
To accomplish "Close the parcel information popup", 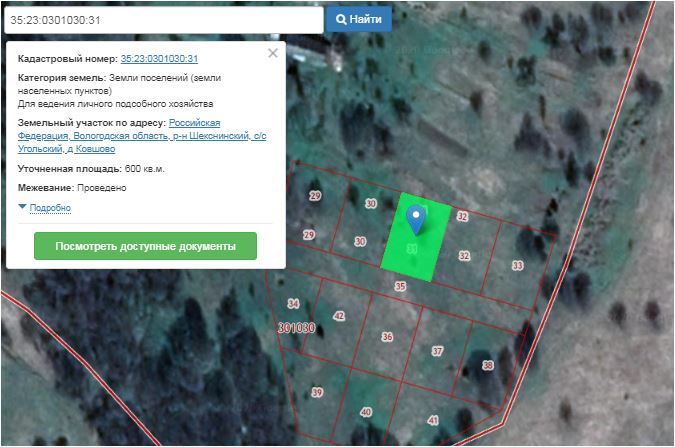I will coord(273,54).
